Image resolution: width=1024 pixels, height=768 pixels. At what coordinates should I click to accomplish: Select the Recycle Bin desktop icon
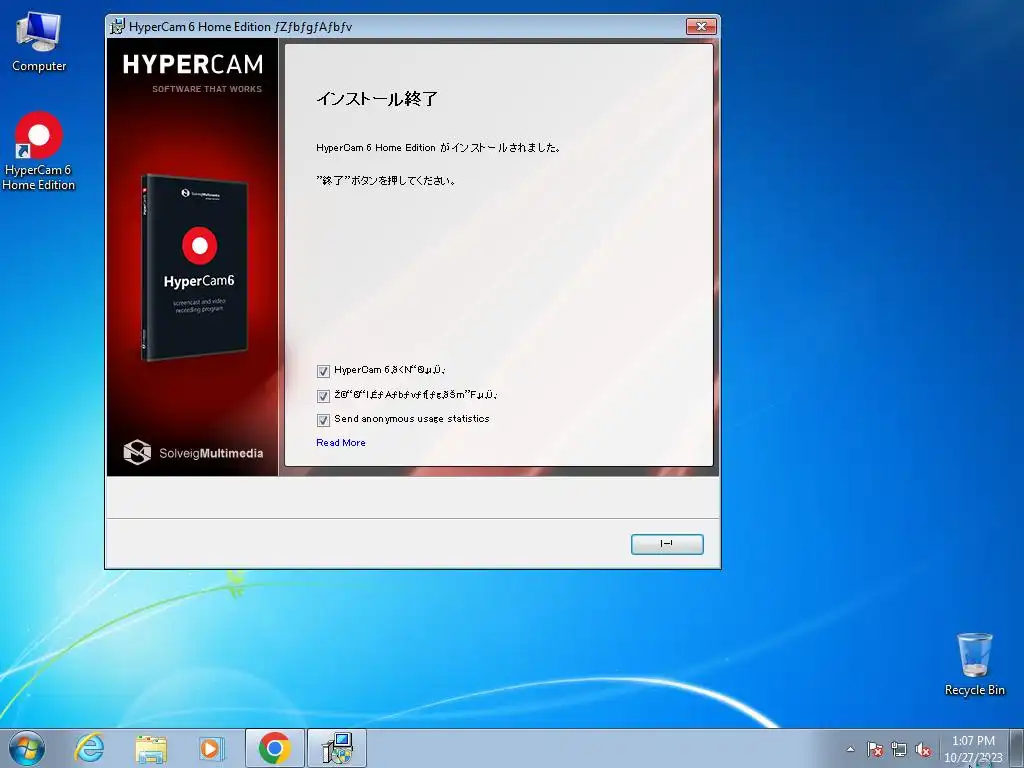click(x=974, y=664)
